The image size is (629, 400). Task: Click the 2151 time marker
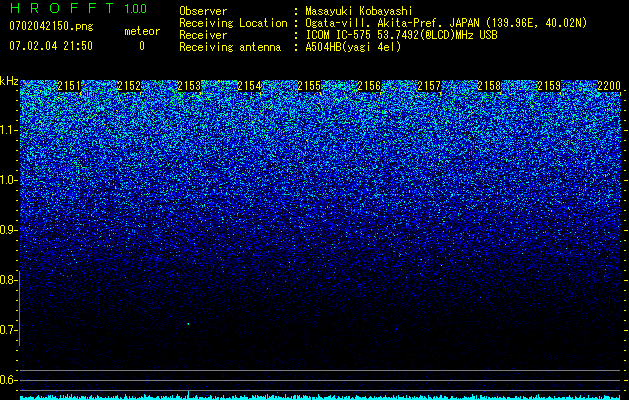pos(69,86)
